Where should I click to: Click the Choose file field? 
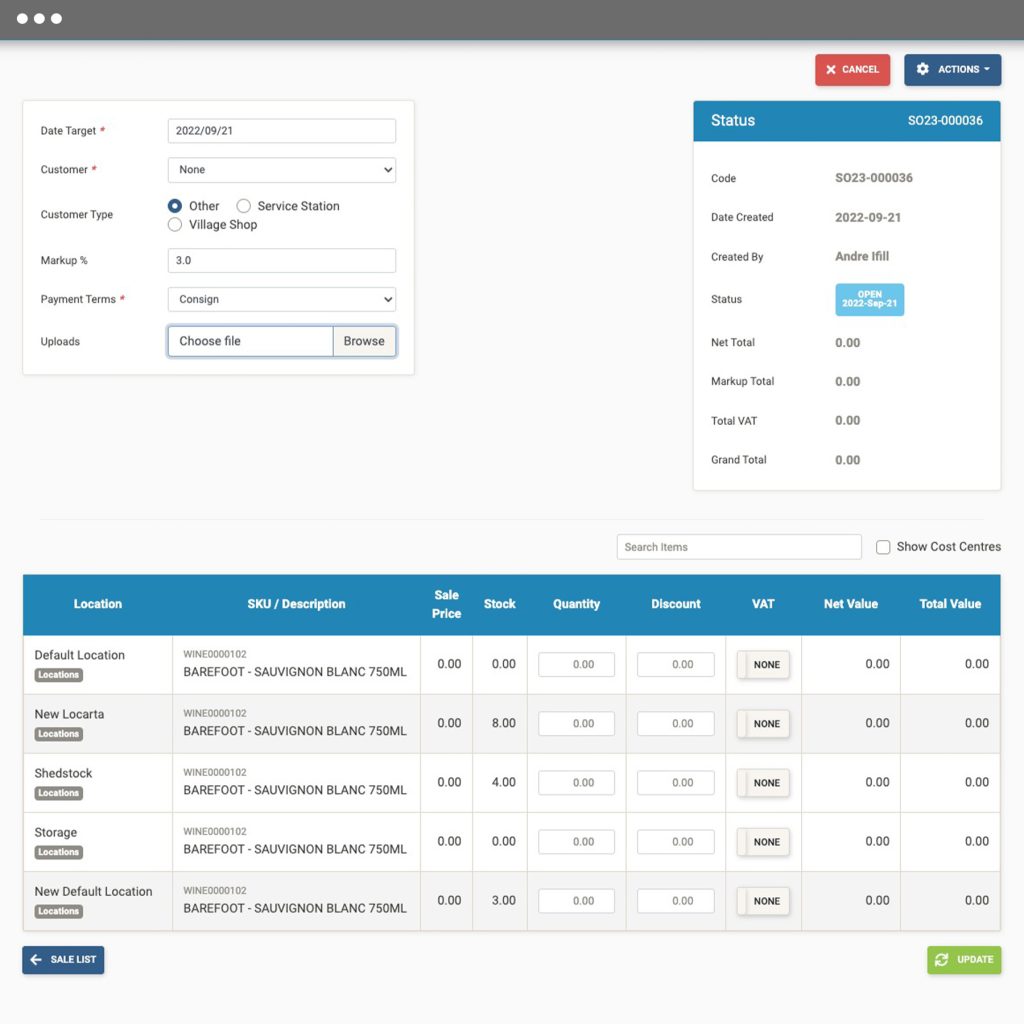(250, 341)
